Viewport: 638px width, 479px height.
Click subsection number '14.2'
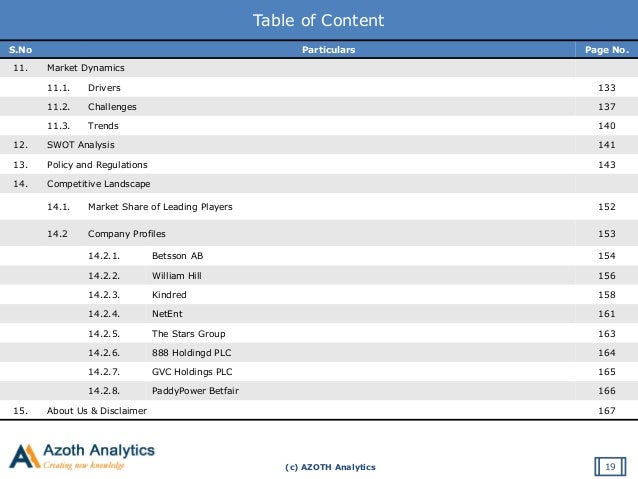(x=57, y=234)
